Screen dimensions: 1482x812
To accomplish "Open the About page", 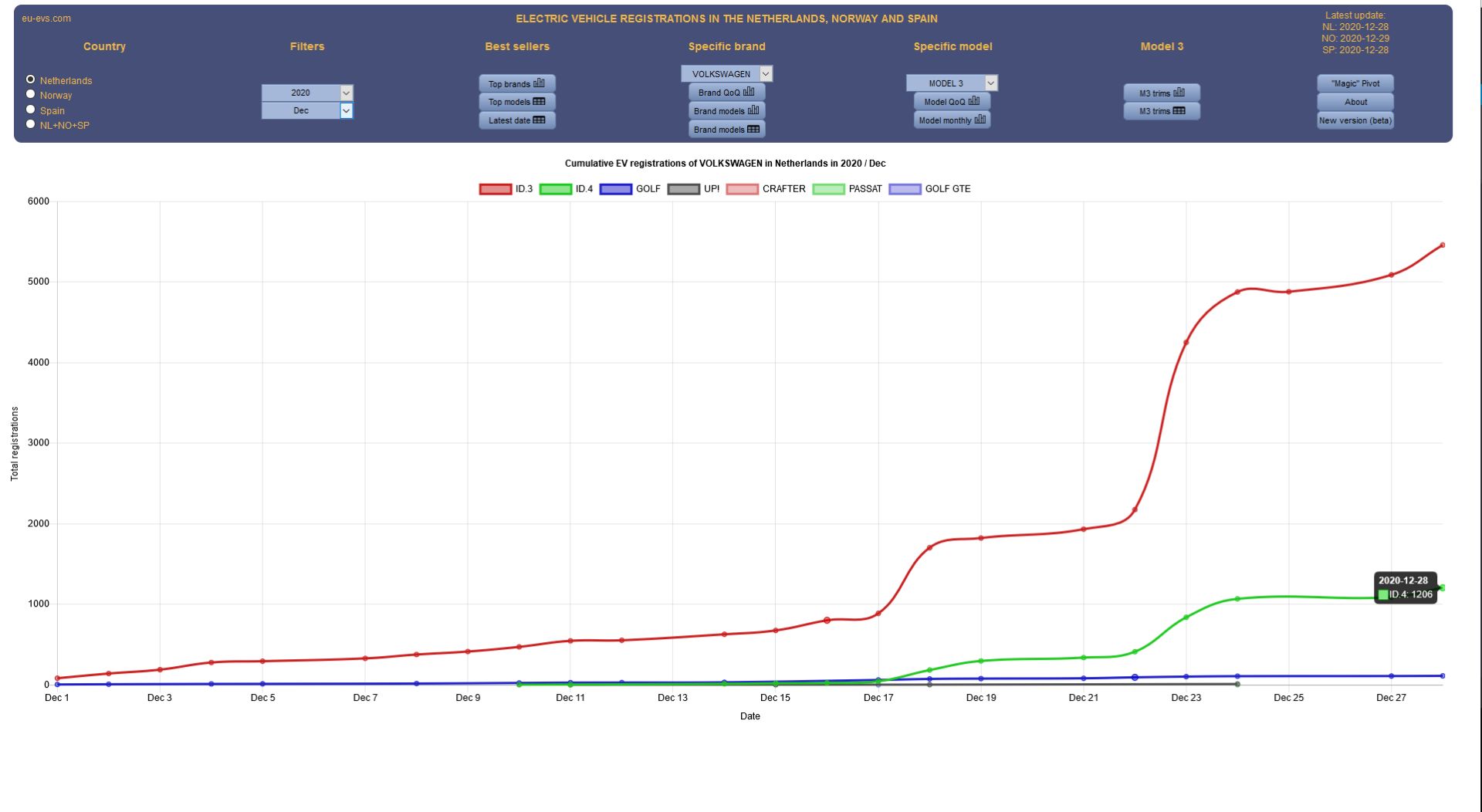I will (x=1355, y=102).
